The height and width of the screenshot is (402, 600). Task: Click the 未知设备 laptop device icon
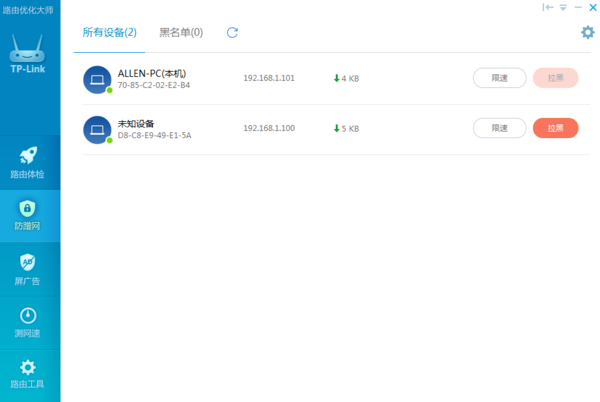click(x=97, y=130)
